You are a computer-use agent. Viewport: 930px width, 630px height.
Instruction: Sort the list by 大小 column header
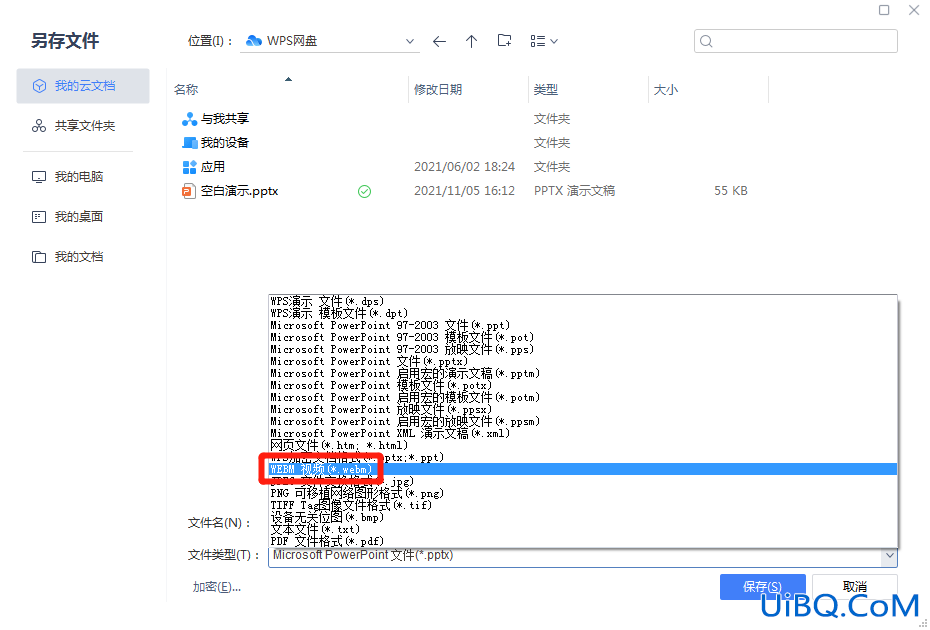[x=665, y=90]
